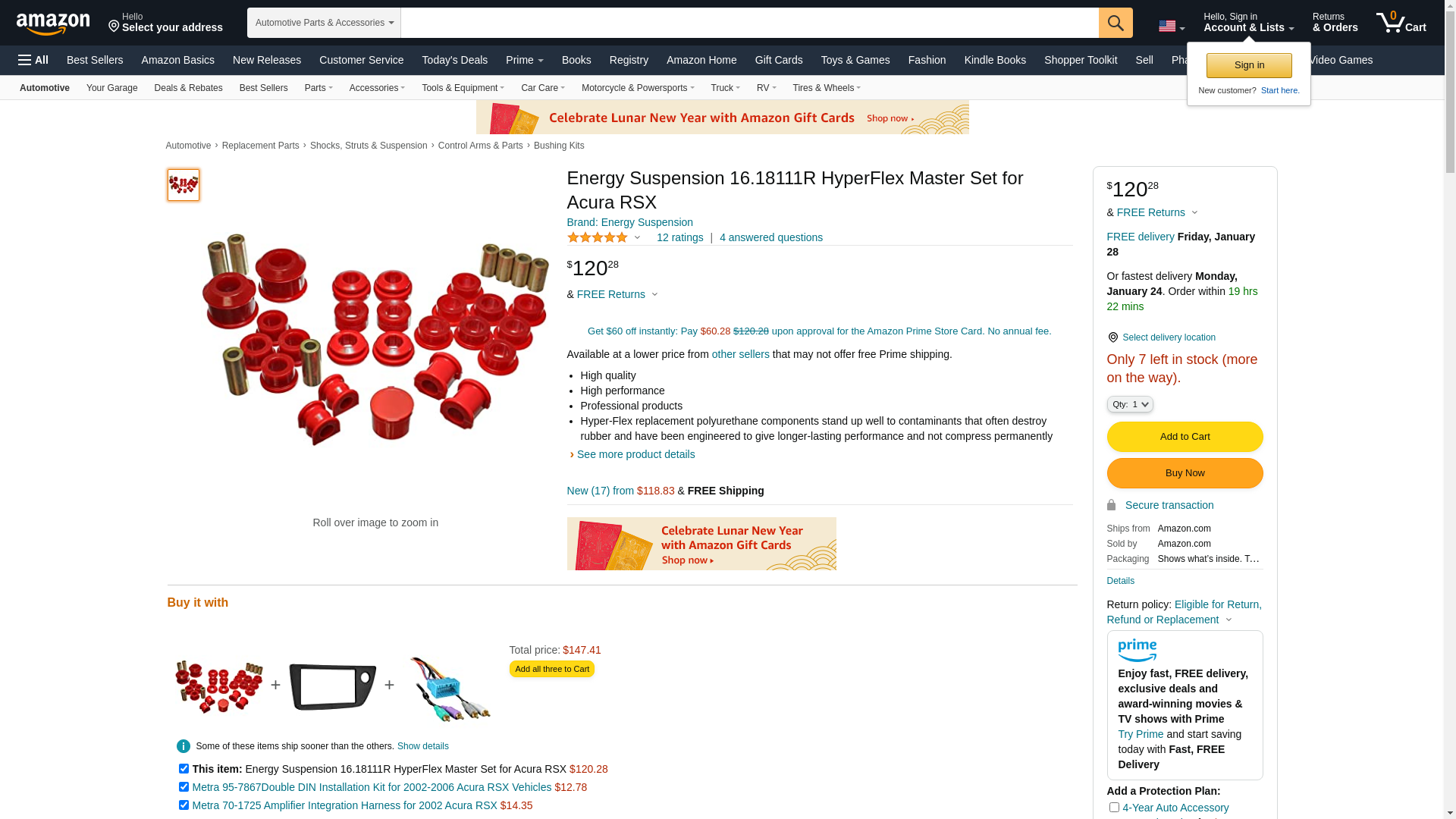1456x819 pixels.
Task: Click the Secure transaction lock icon
Action: click(1111, 505)
